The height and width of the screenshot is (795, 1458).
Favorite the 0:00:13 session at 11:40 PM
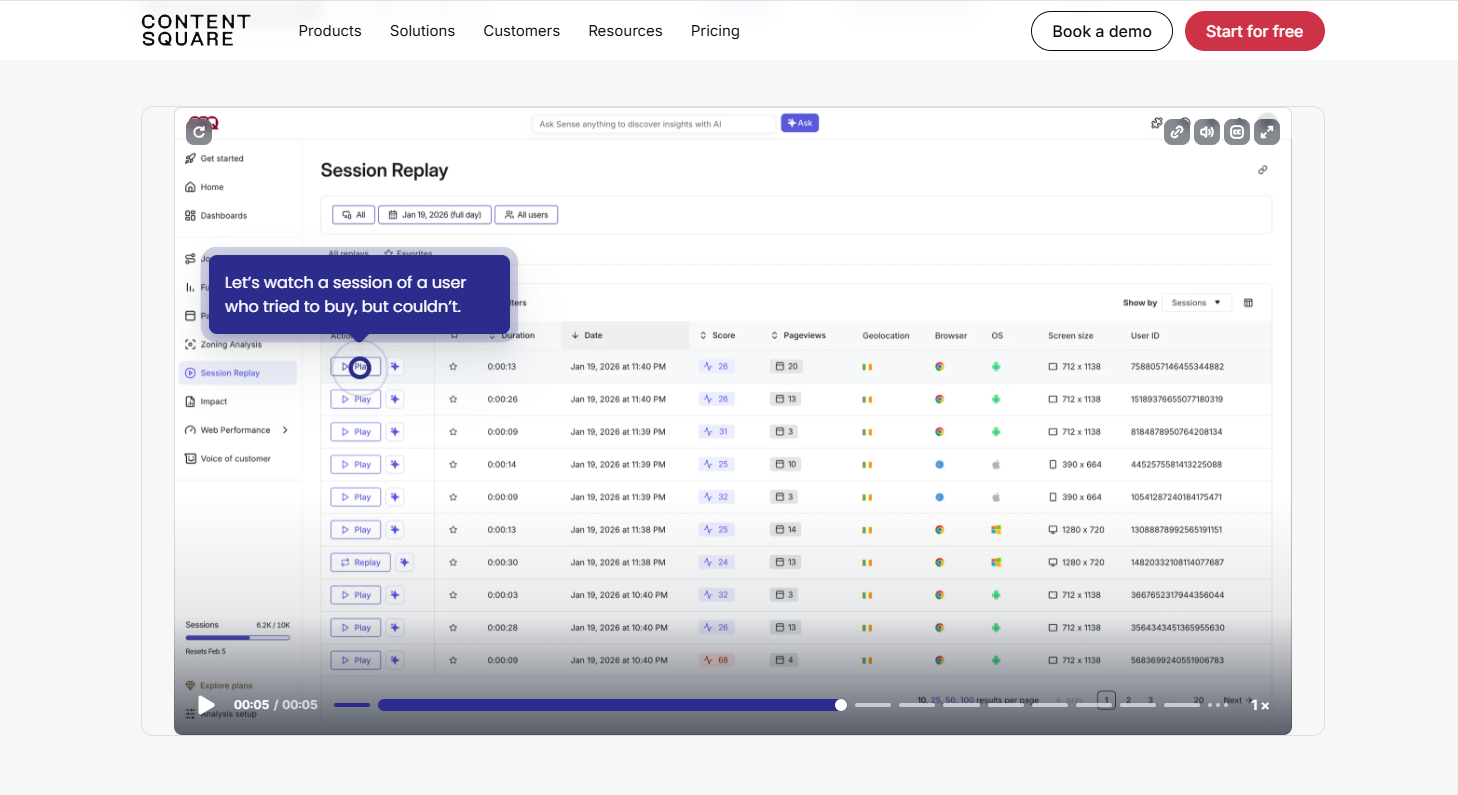click(453, 367)
